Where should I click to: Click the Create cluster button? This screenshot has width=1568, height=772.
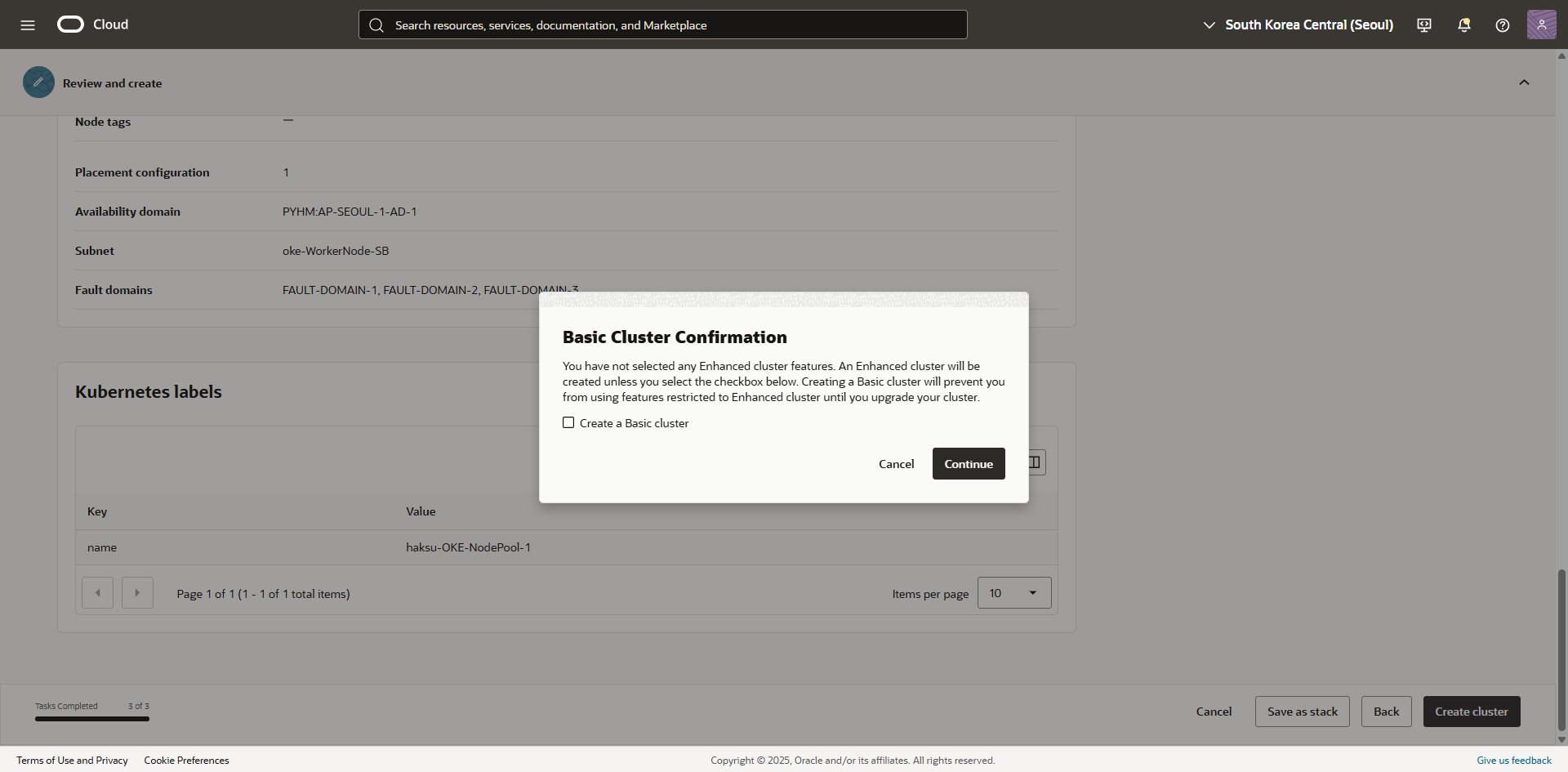(x=1471, y=712)
